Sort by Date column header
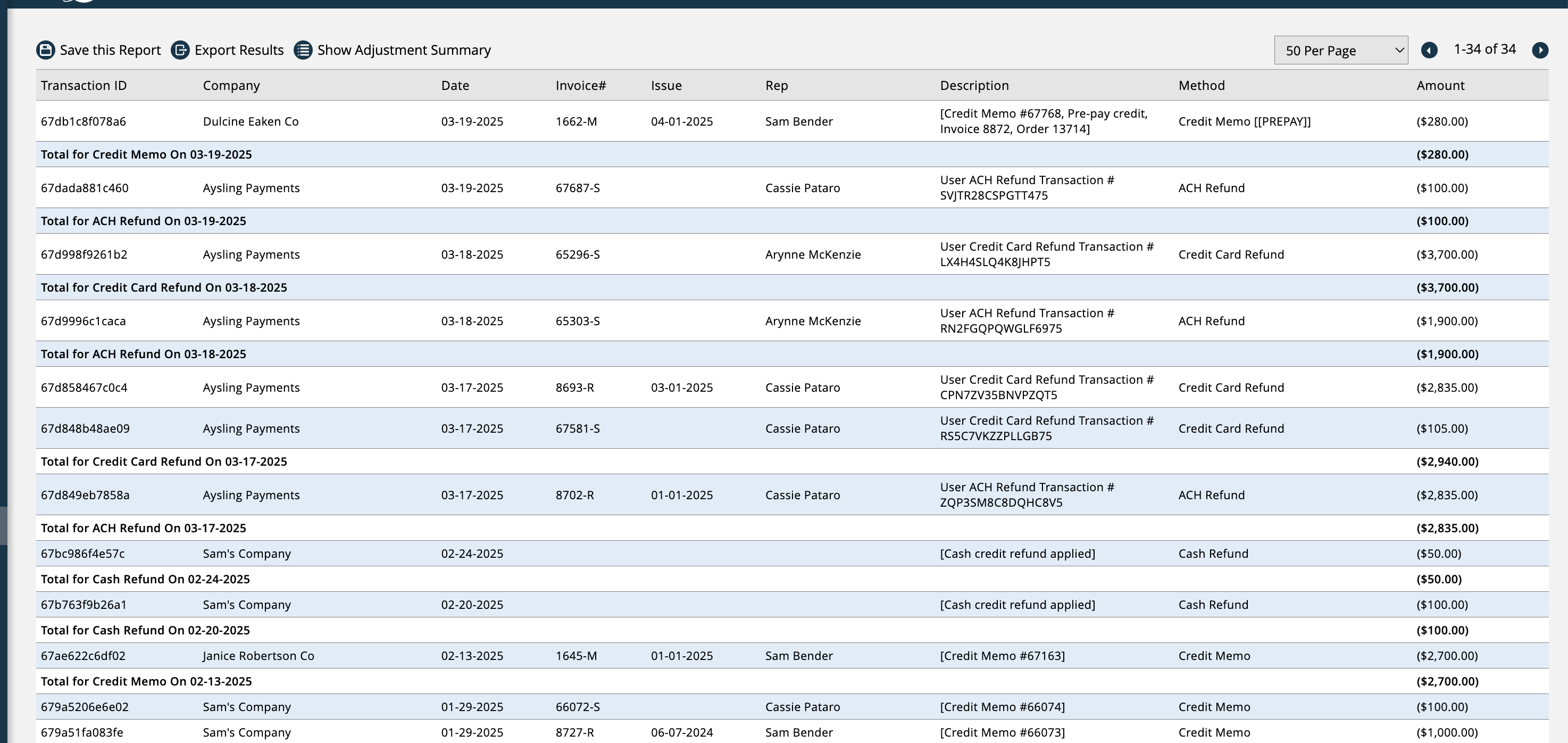The height and width of the screenshot is (743, 1568). coord(455,85)
